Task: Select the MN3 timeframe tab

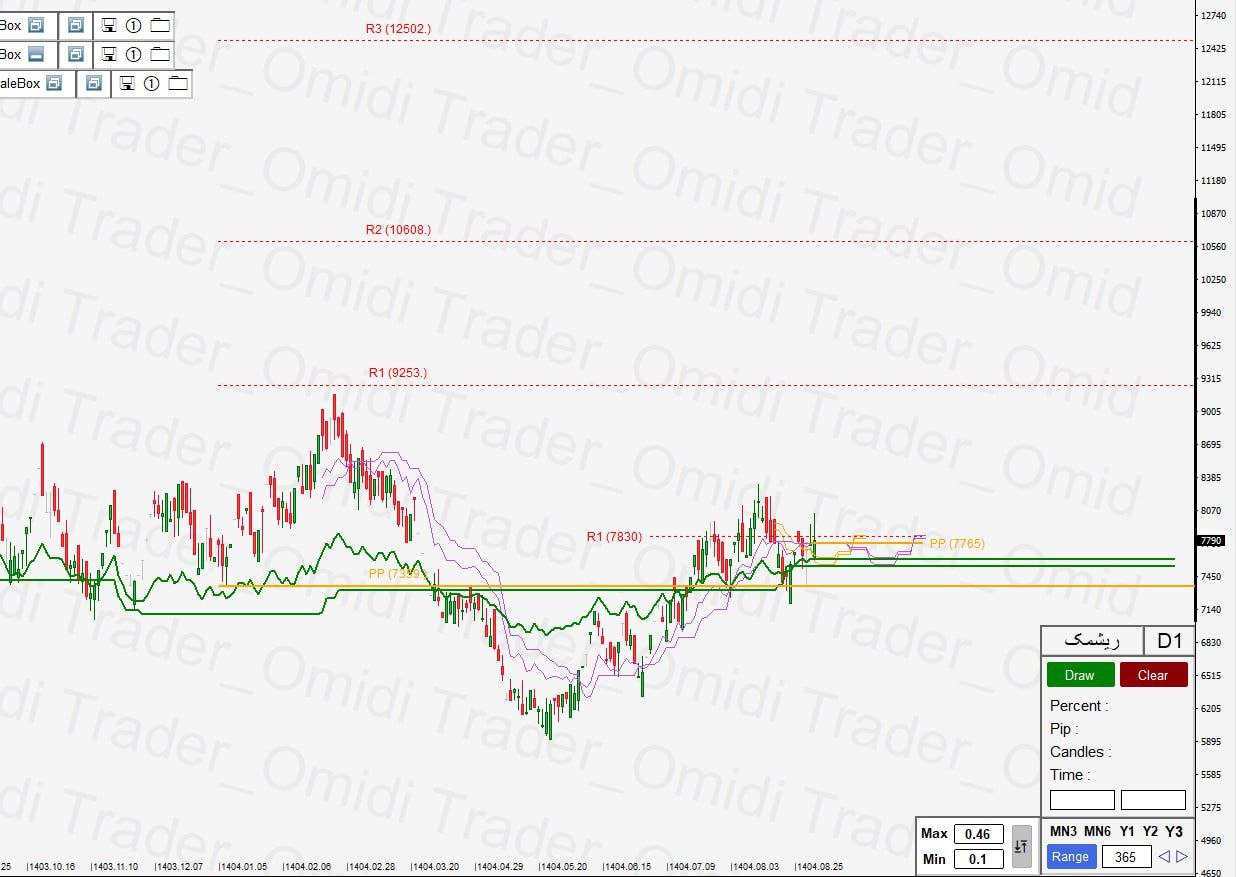Action: click(1066, 831)
